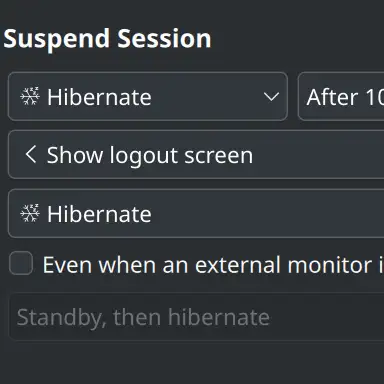Select the Hibernate text in the lower combo
The height and width of the screenshot is (384, 384).
pos(99,214)
